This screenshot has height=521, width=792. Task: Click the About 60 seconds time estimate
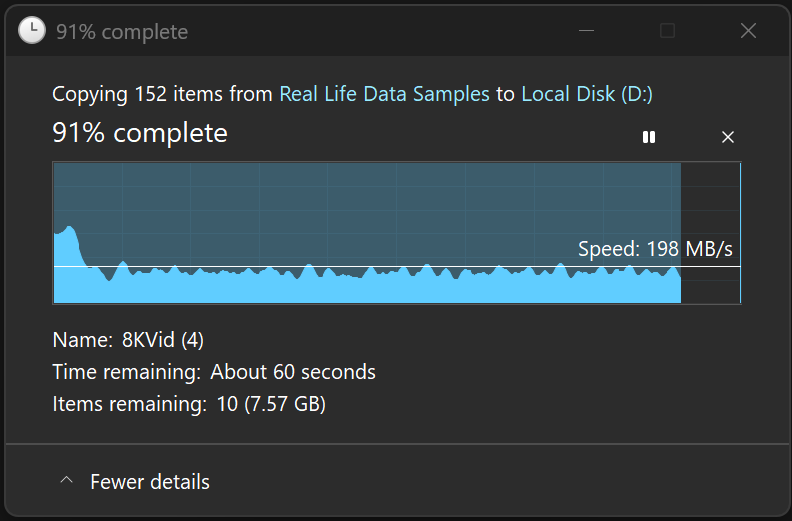(x=293, y=372)
